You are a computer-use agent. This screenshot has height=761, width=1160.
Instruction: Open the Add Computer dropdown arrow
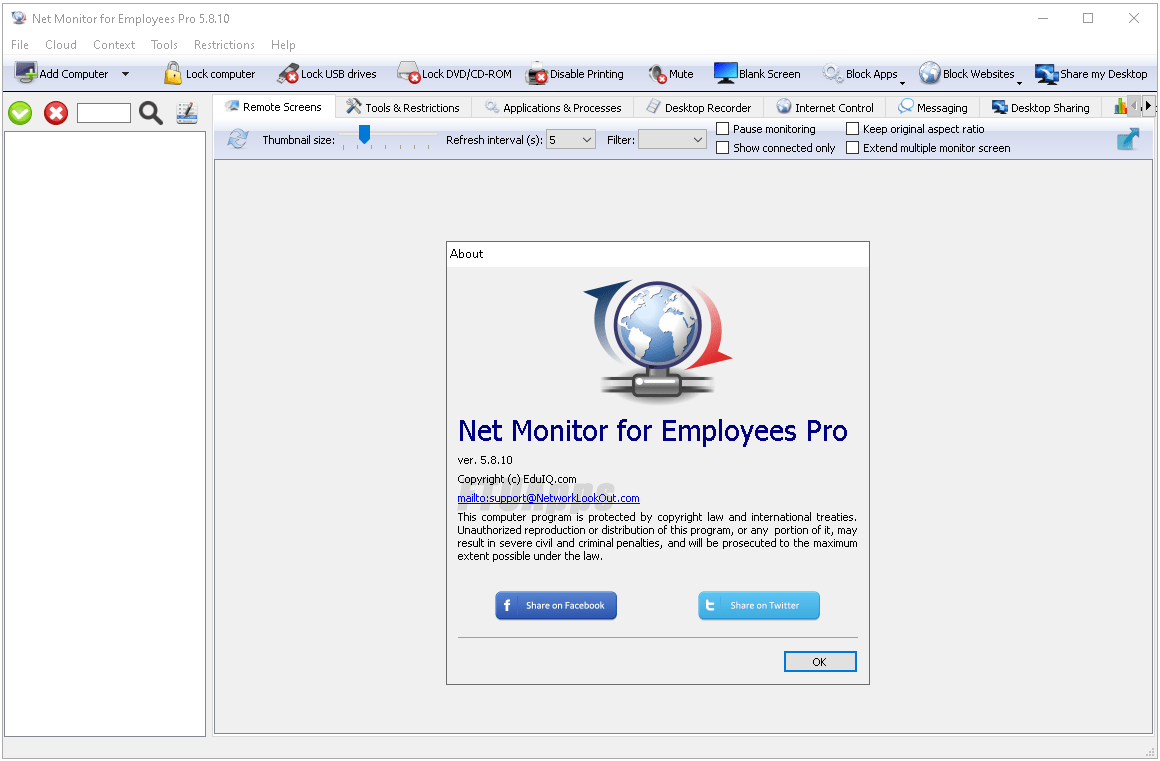point(125,74)
